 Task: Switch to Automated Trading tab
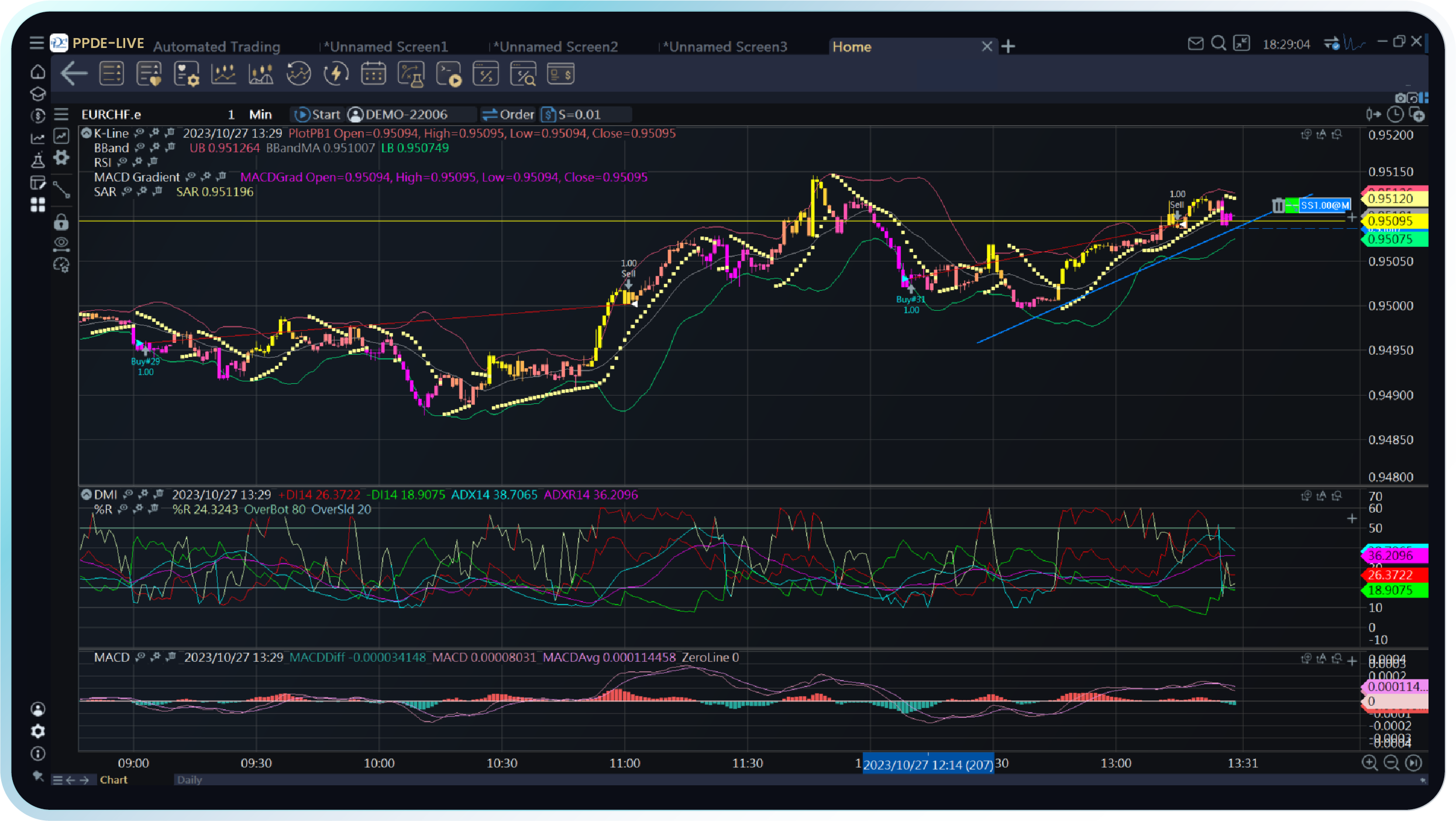(217, 47)
